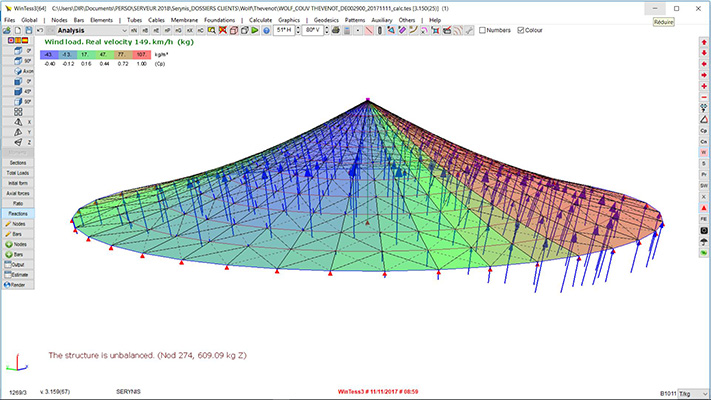Click the Axial forces button
The height and width of the screenshot is (400, 711).
pyautogui.click(x=17, y=194)
